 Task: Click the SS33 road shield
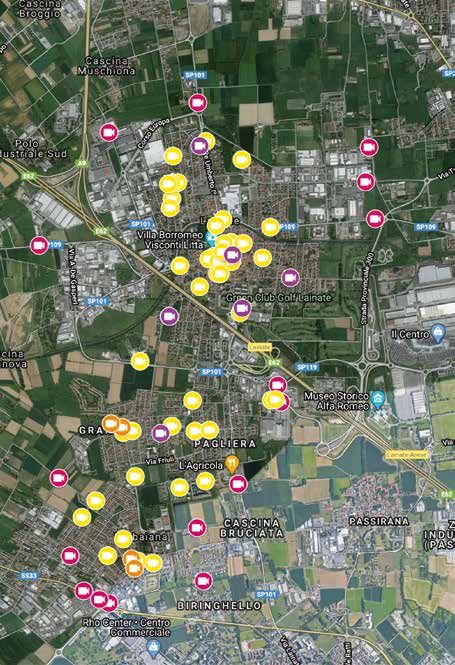point(29,576)
